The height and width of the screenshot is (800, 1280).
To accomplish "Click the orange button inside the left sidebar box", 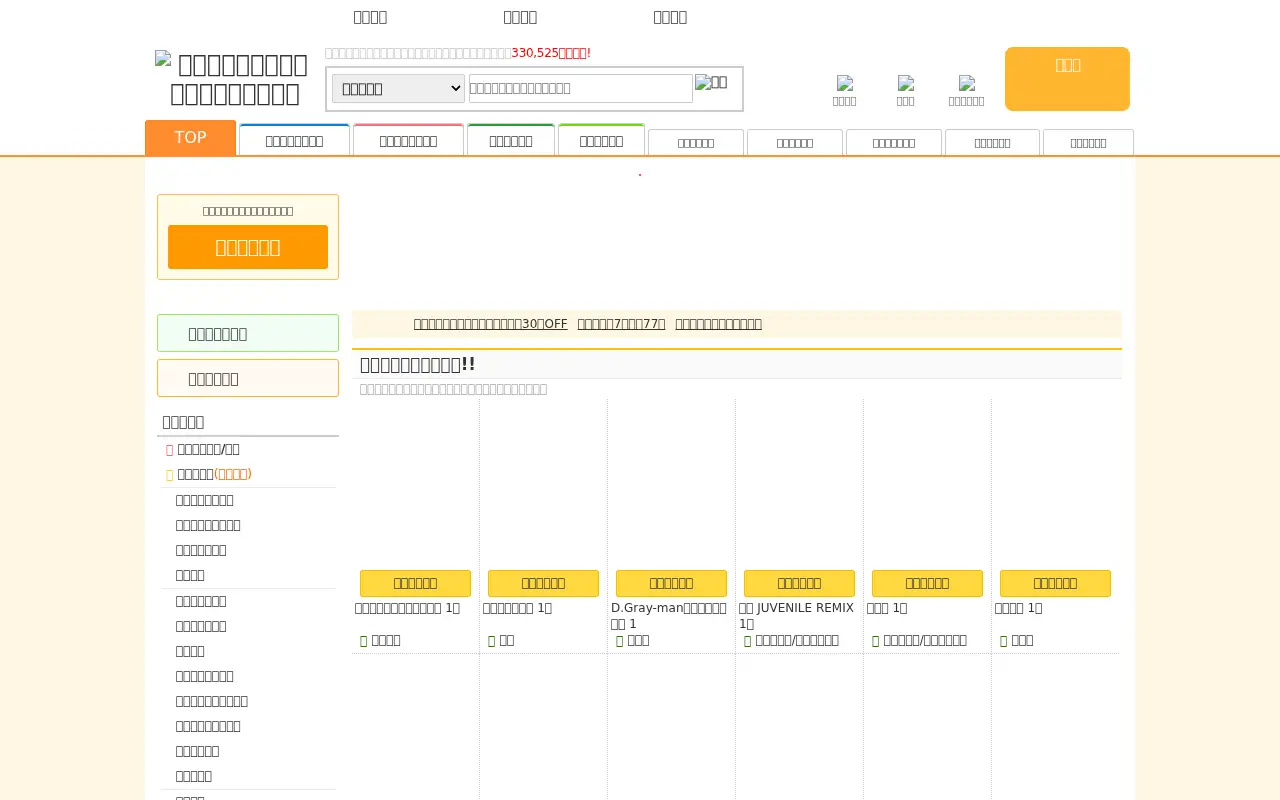I will (248, 247).
